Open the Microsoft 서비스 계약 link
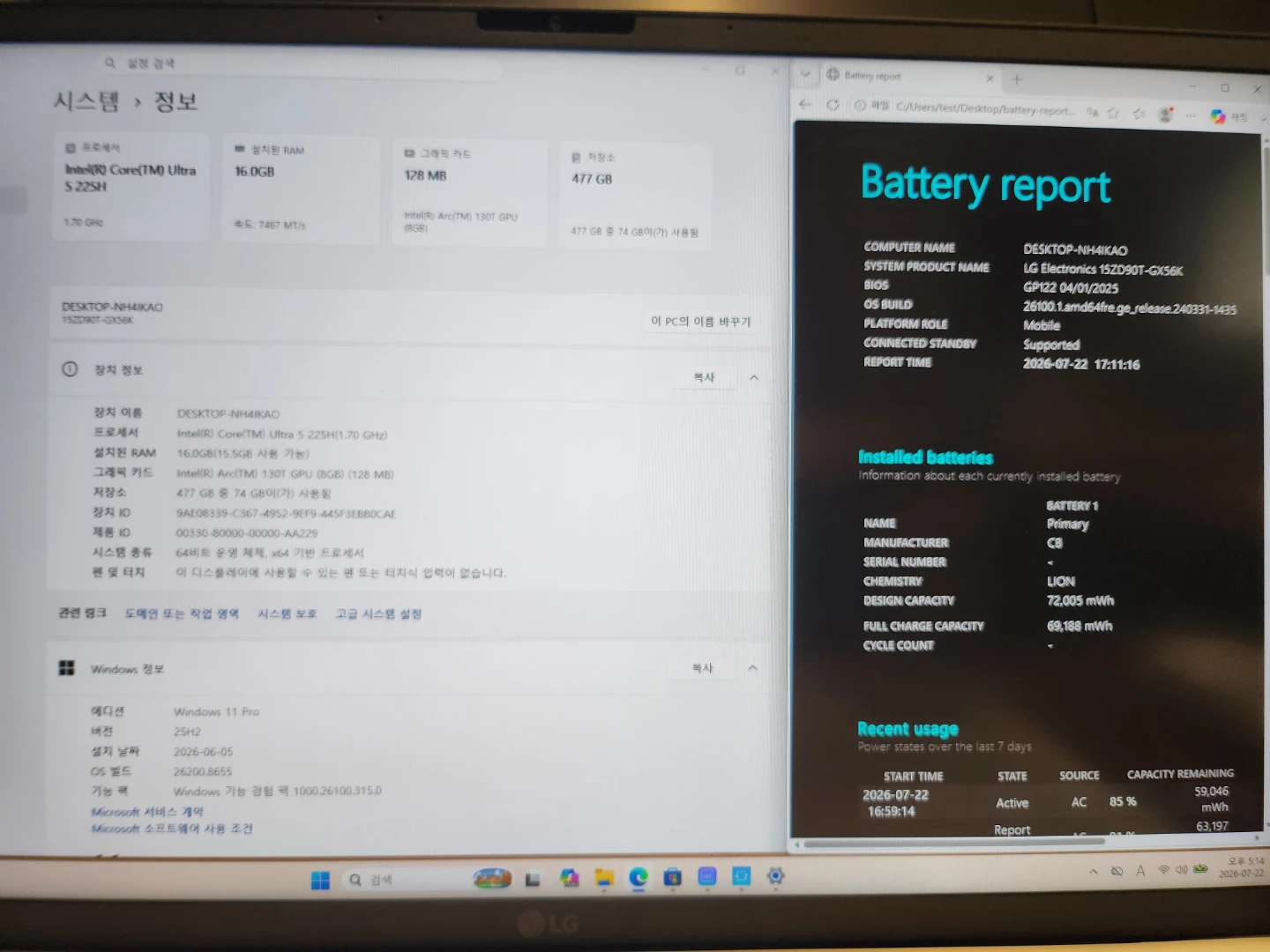The width and height of the screenshot is (1270, 952). pyautogui.click(x=147, y=811)
